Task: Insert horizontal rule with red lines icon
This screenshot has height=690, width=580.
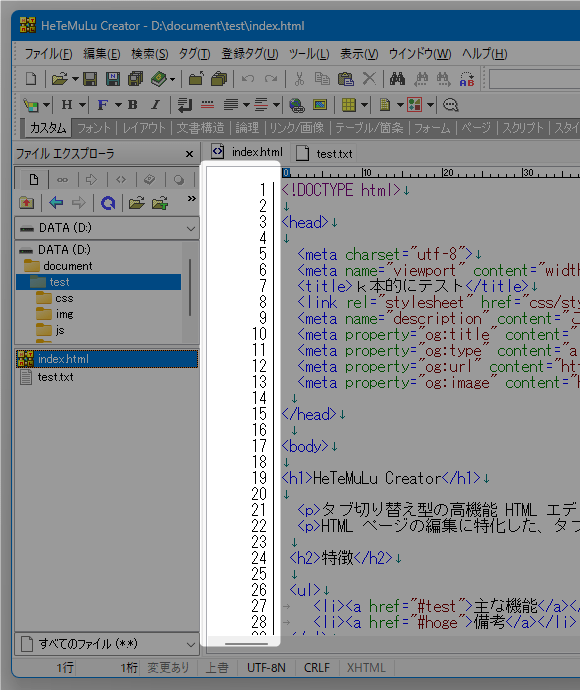Action: (x=207, y=105)
